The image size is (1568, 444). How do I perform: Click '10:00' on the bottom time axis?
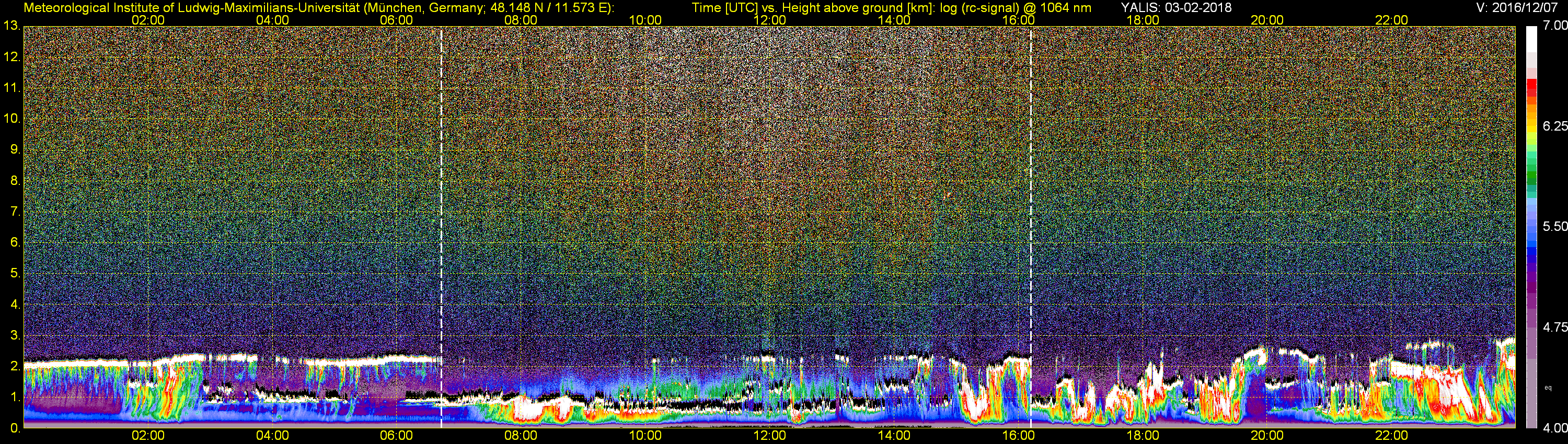[645, 436]
